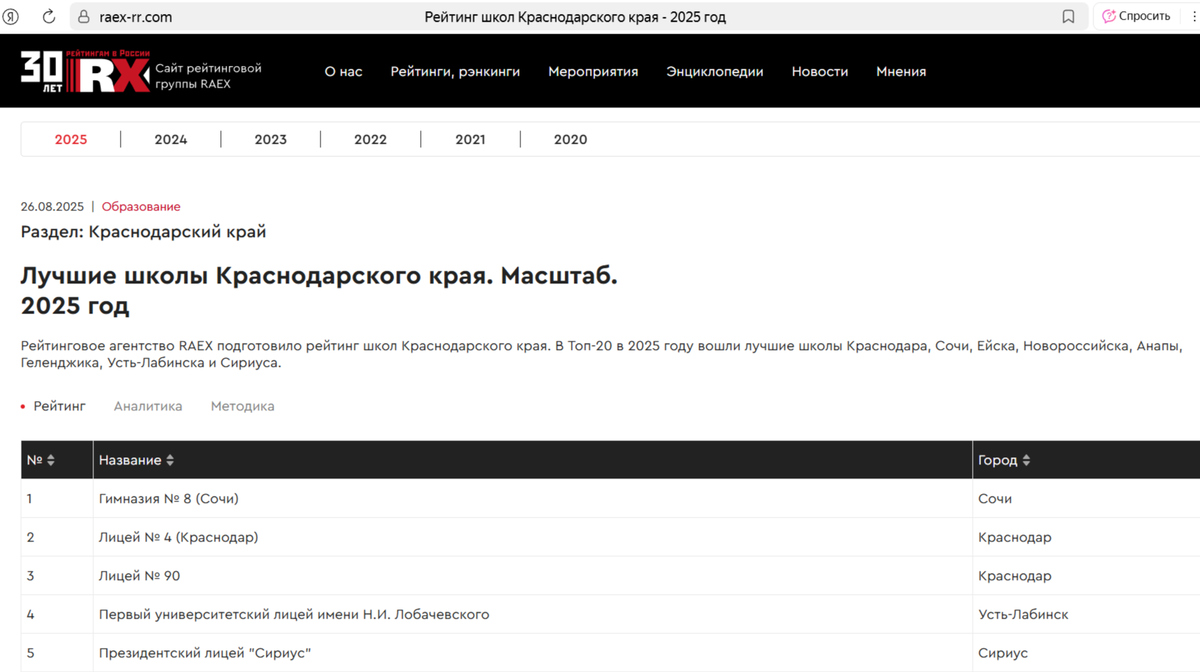Click Президентский лицей "Сириус" row name
The width and height of the screenshot is (1200, 672).
pos(205,653)
